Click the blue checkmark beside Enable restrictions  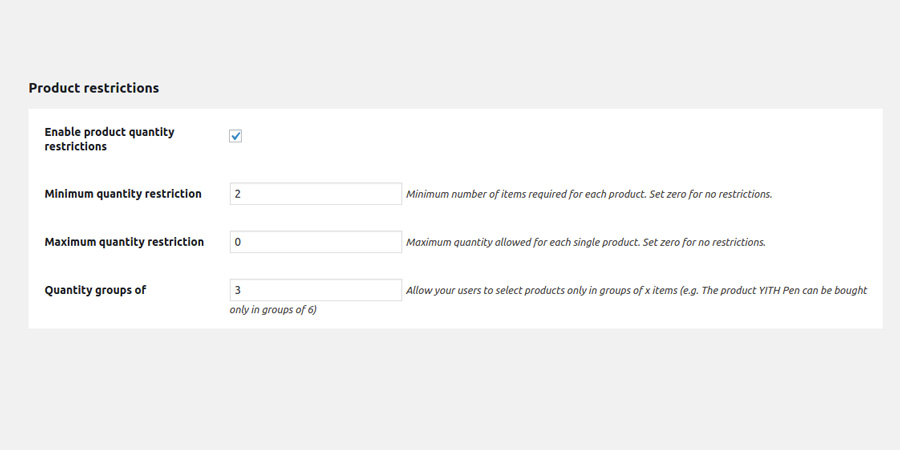tap(236, 136)
